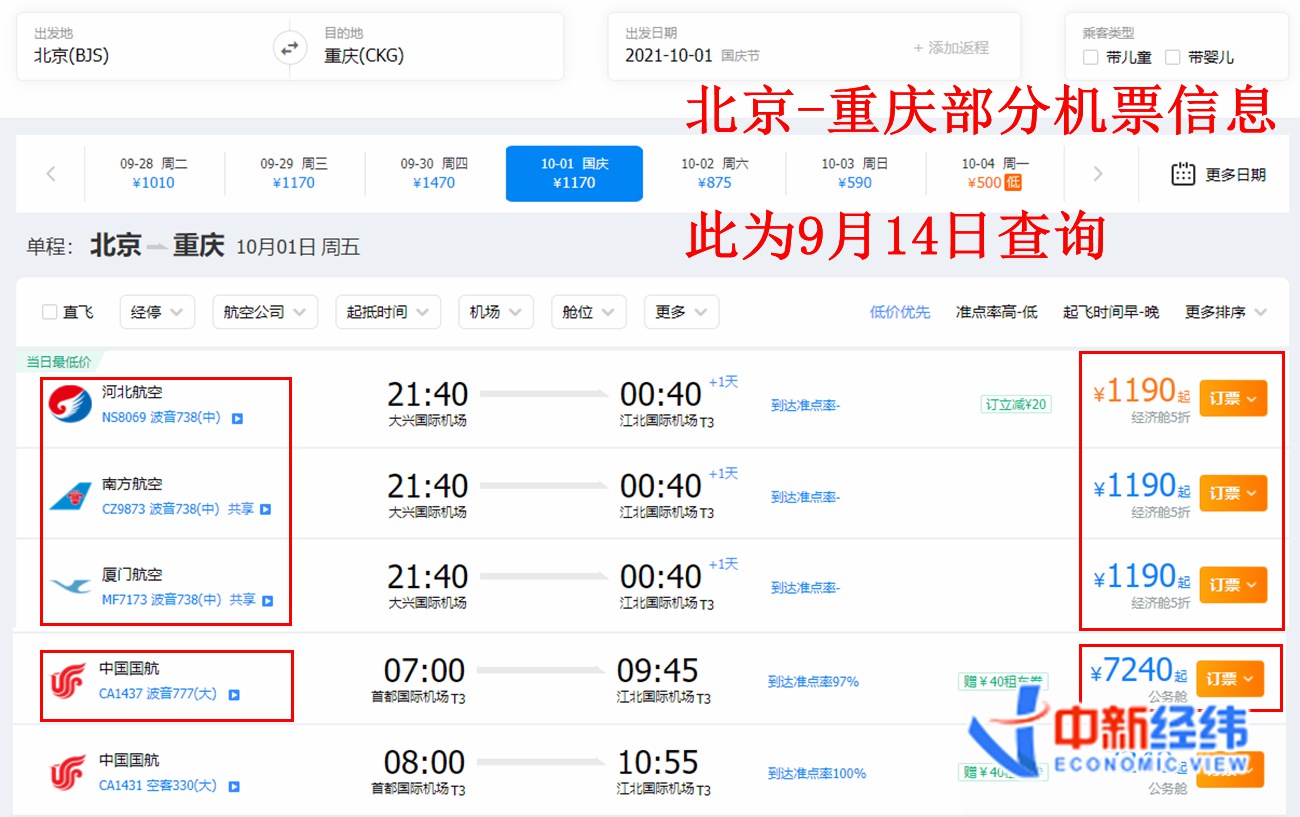The height and width of the screenshot is (817, 1300).
Task: Click the Hebei Airlines logo
Action: (x=70, y=403)
